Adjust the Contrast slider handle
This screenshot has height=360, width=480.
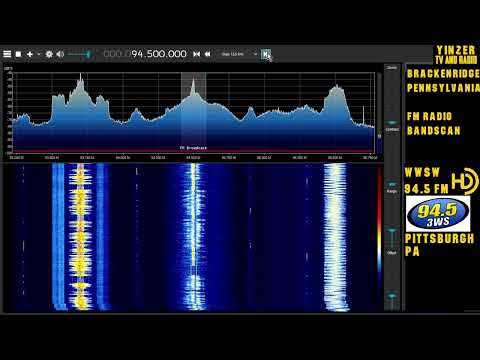click(x=392, y=184)
